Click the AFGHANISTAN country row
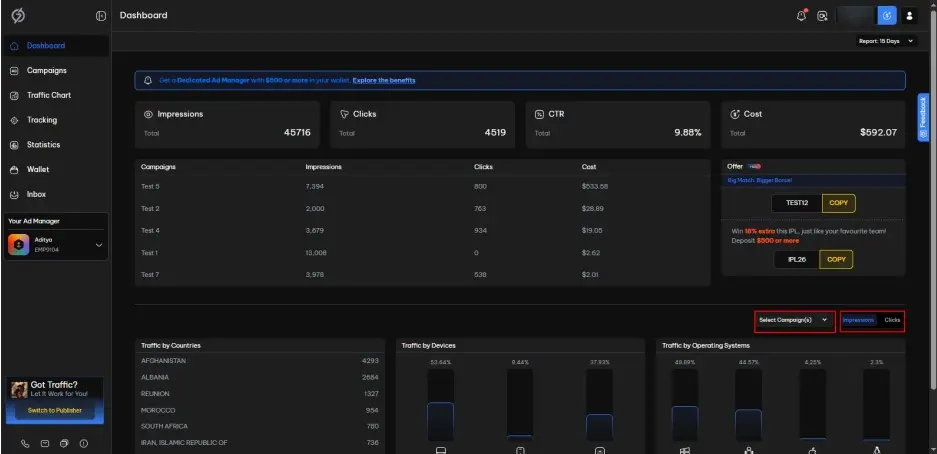This screenshot has height=454, width=937. [x=260, y=361]
